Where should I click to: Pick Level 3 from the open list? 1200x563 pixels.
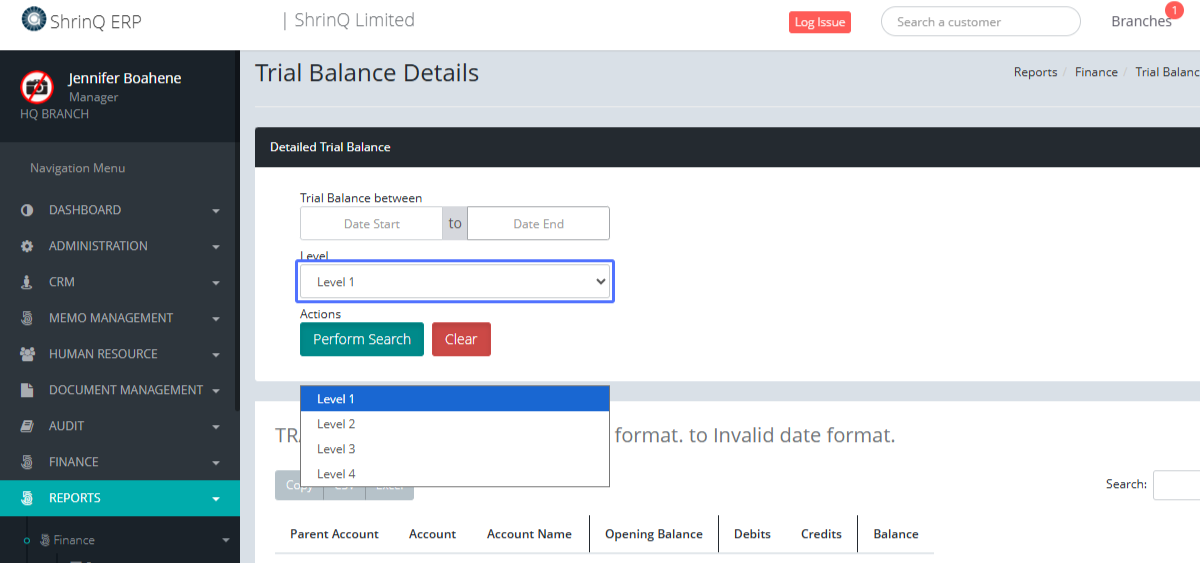pos(336,449)
